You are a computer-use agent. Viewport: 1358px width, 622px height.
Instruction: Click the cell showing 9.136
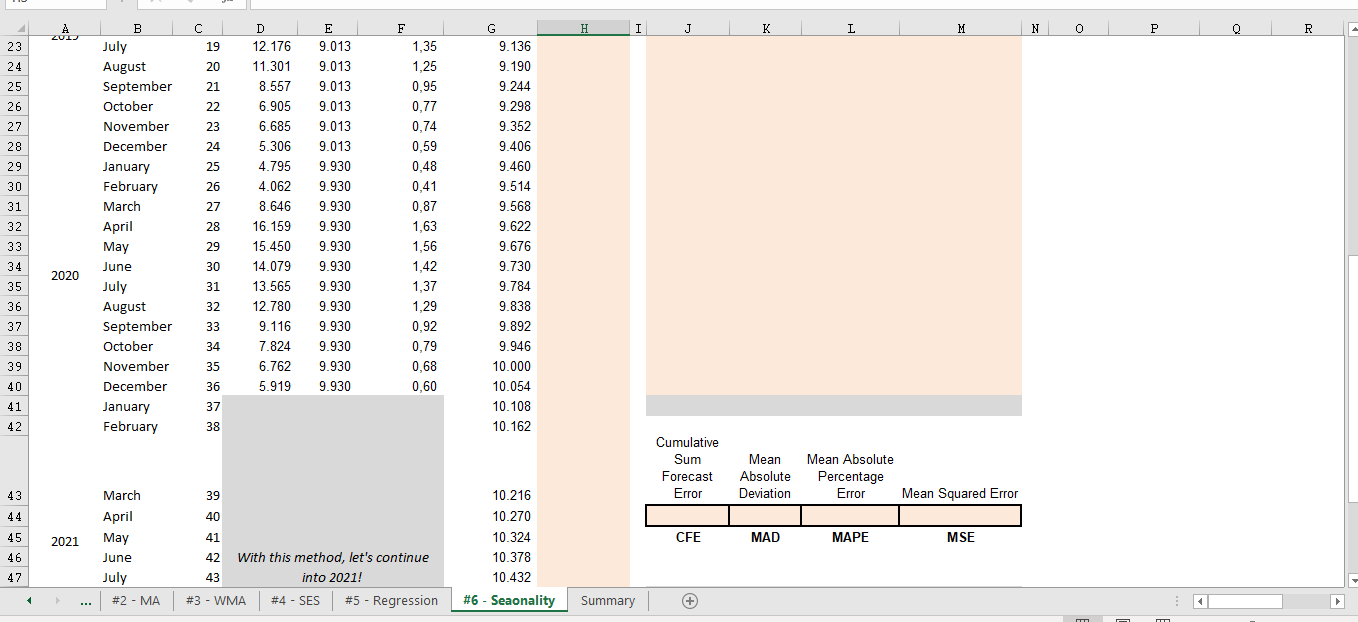(x=491, y=47)
